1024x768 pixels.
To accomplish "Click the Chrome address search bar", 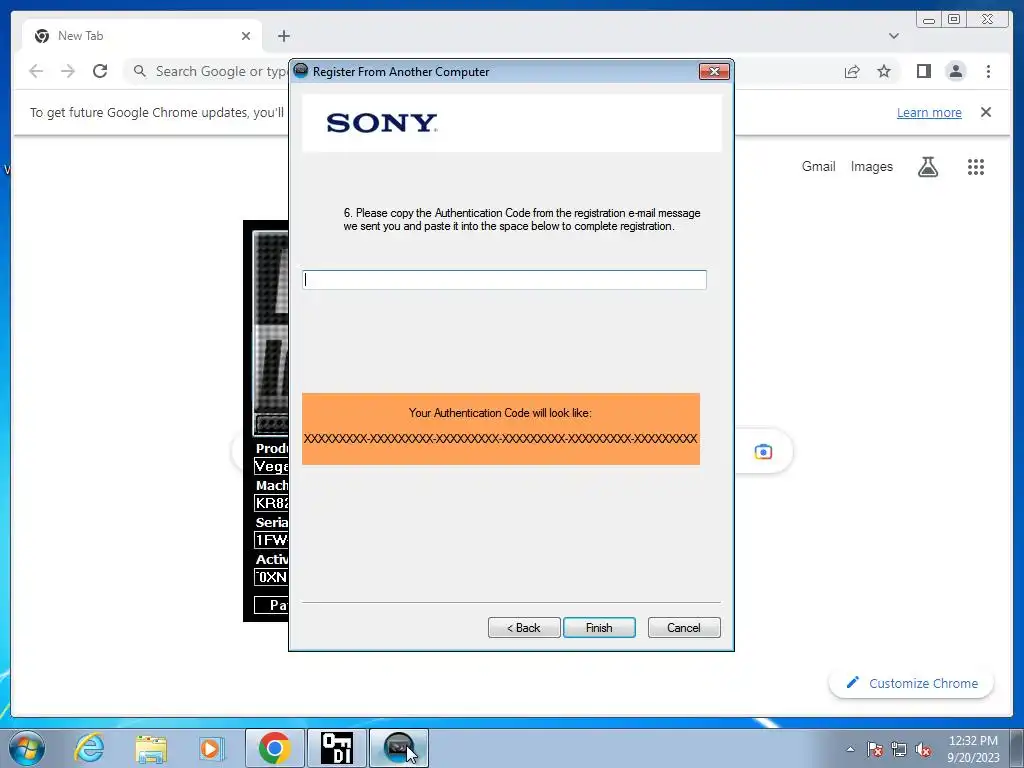I will (x=209, y=71).
